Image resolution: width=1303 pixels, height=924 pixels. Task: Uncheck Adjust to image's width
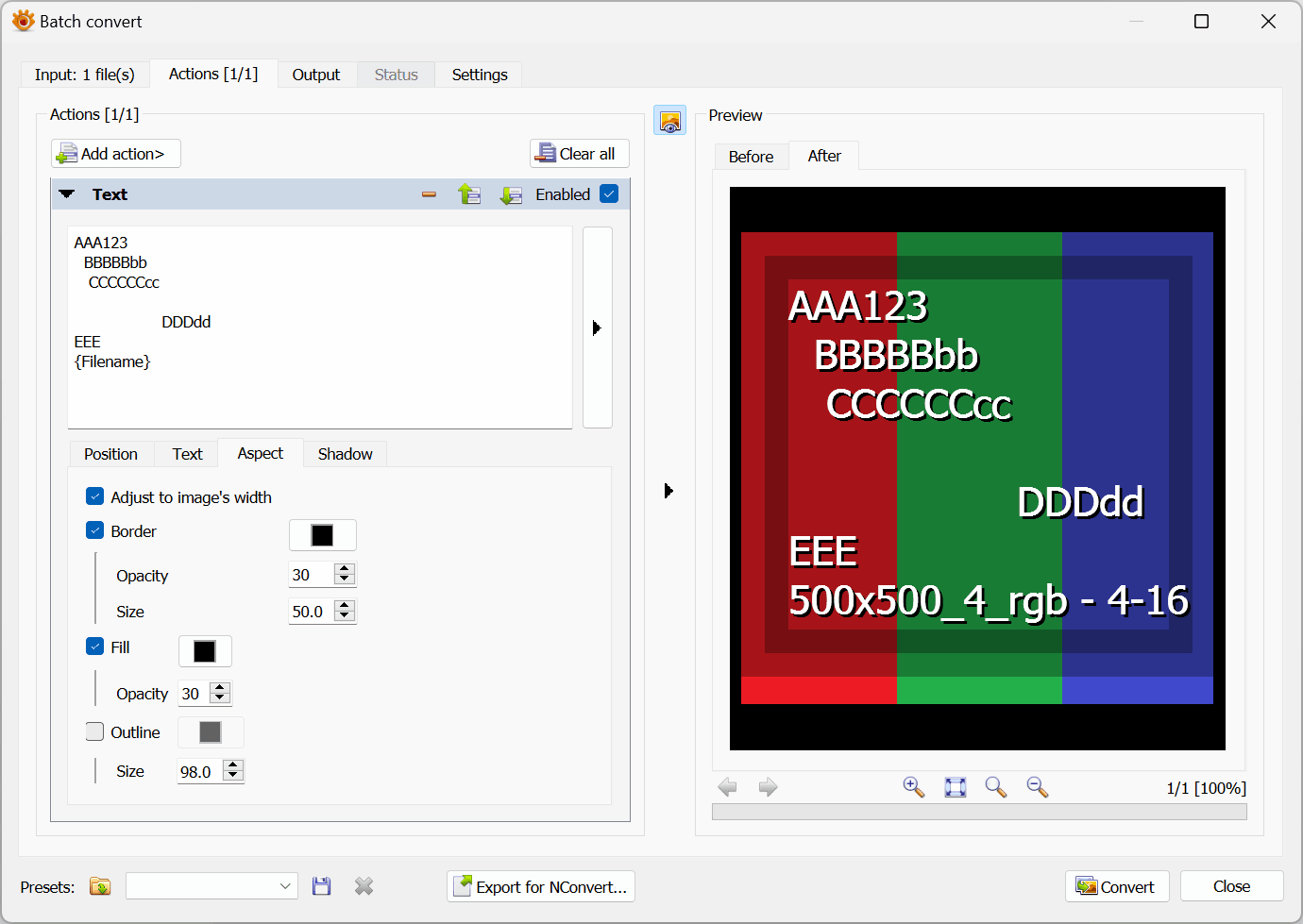pos(95,496)
